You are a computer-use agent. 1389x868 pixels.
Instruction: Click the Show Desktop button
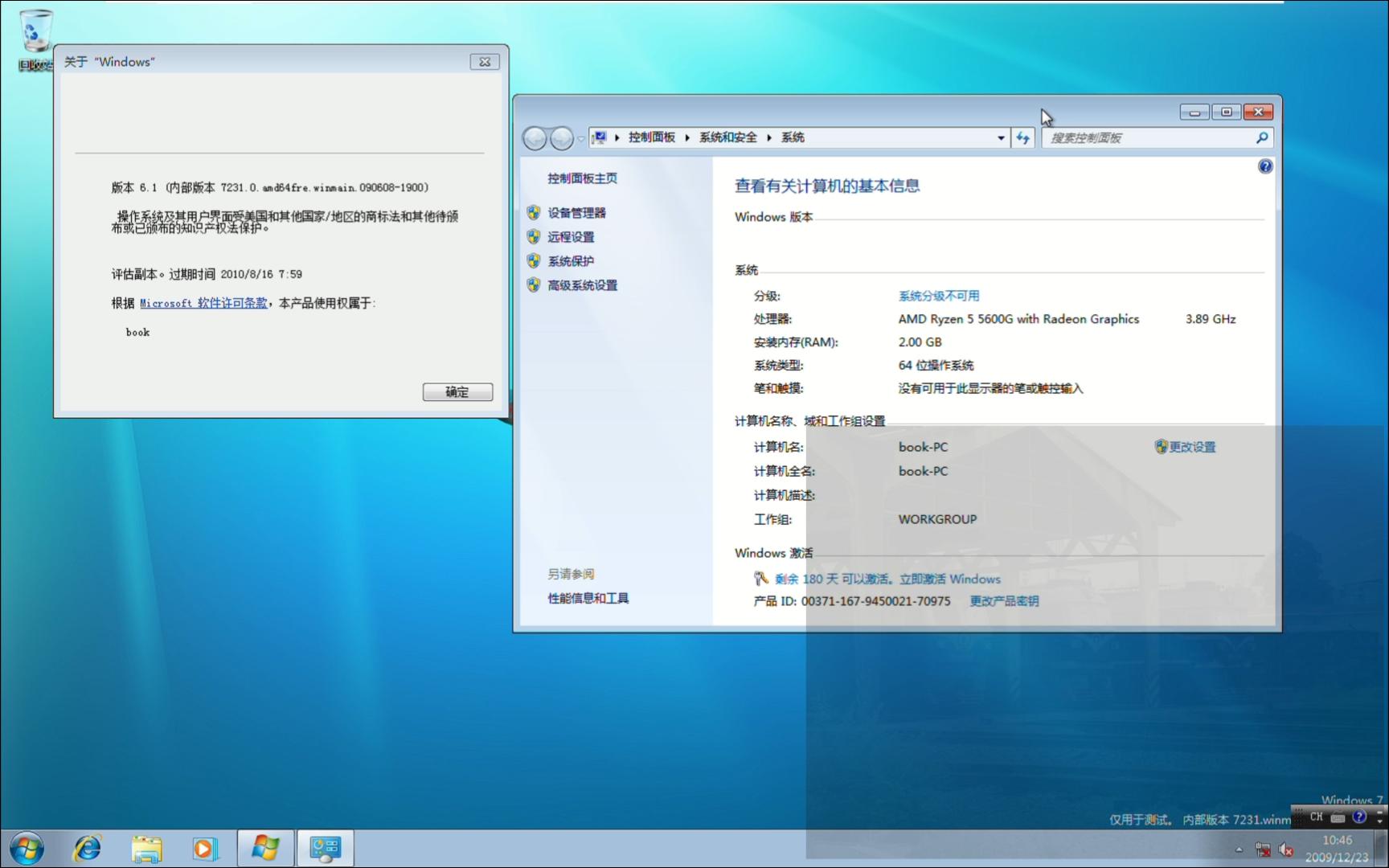tap(1381, 849)
